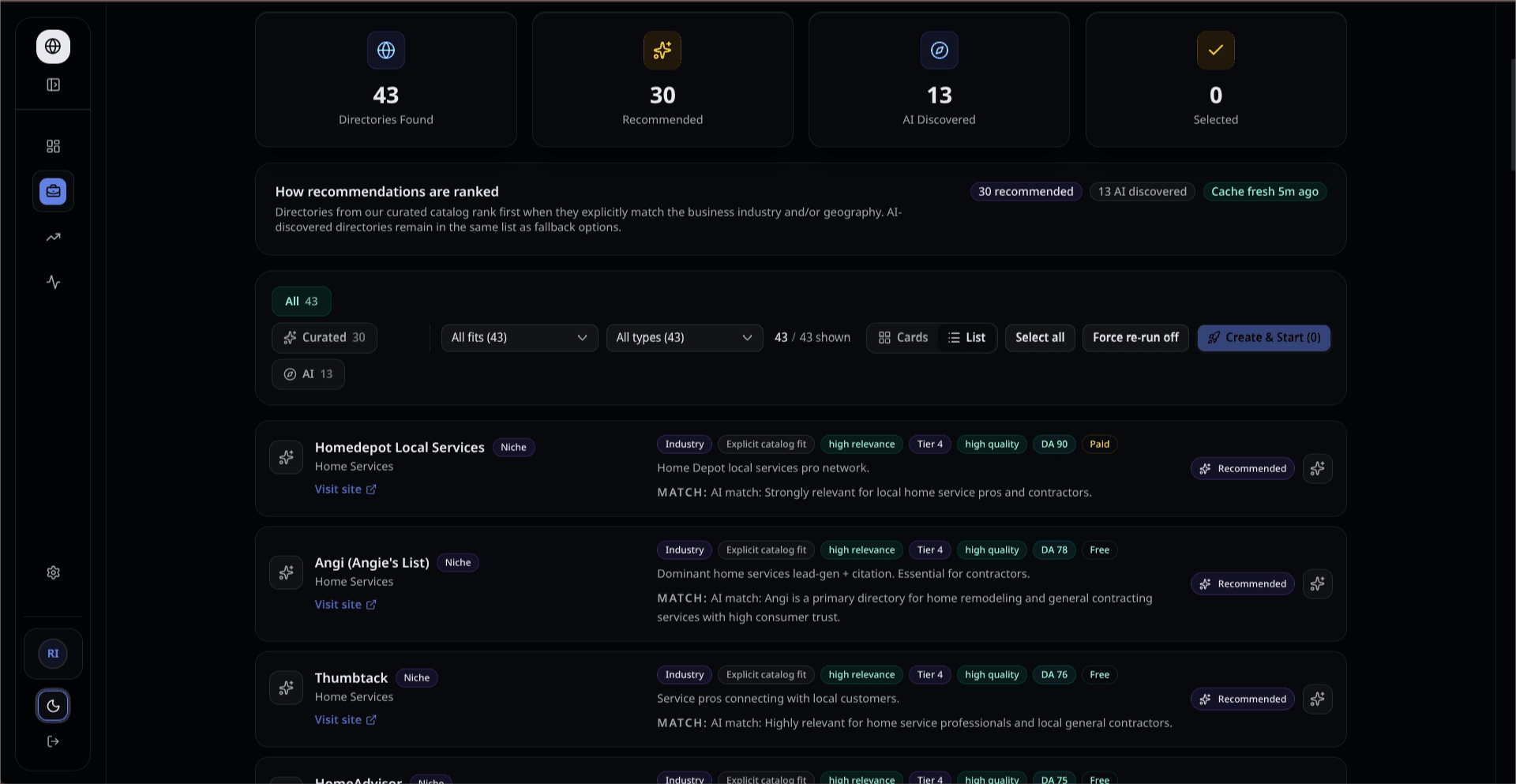The height and width of the screenshot is (784, 1516).
Task: Toggle dark mode moon icon
Action: (x=53, y=706)
